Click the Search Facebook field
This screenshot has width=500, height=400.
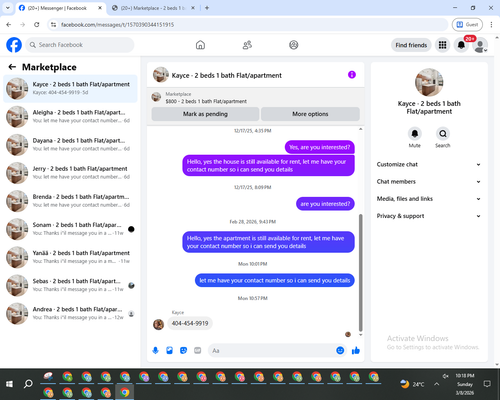(80, 45)
